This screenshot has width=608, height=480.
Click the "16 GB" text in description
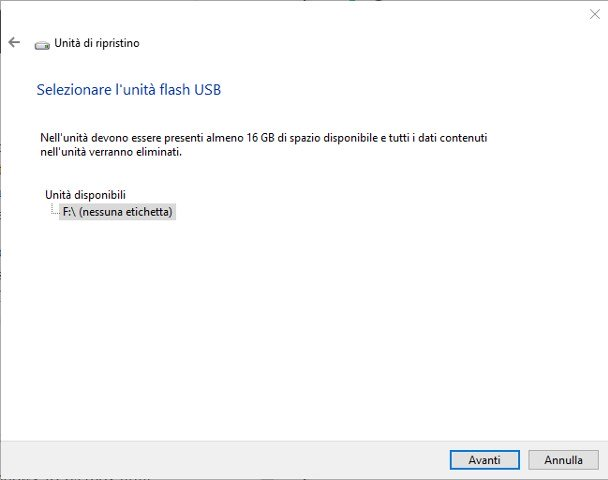click(263, 137)
